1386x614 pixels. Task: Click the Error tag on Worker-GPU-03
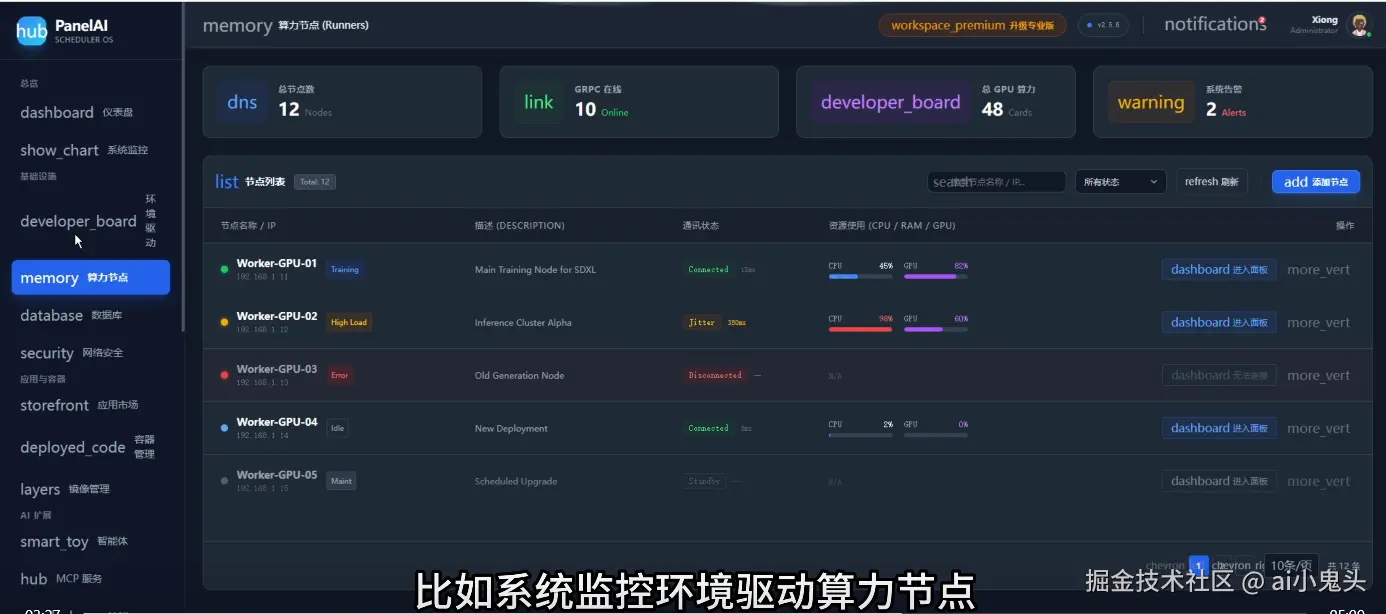pyautogui.click(x=339, y=375)
